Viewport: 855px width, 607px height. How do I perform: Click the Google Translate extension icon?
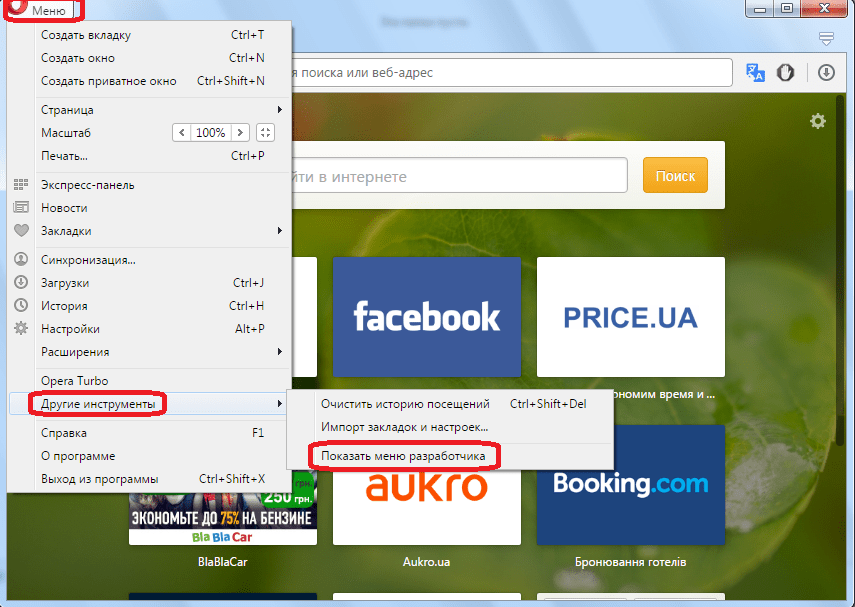coord(755,73)
